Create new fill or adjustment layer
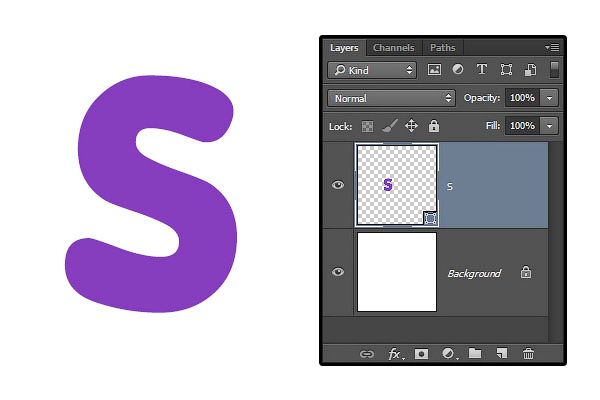The height and width of the screenshot is (400, 600). (x=448, y=354)
